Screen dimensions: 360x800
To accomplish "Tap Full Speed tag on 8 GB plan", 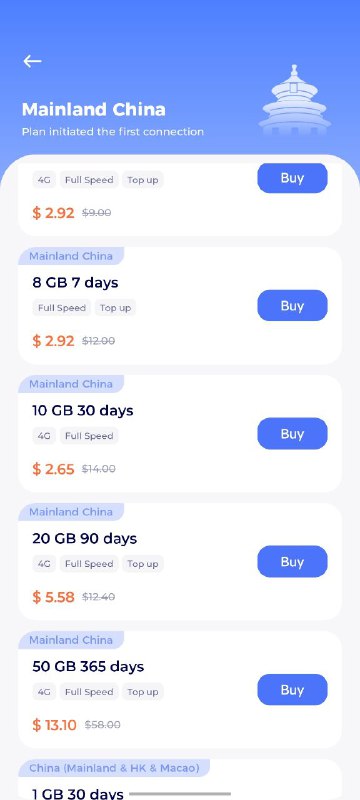I will [62, 308].
